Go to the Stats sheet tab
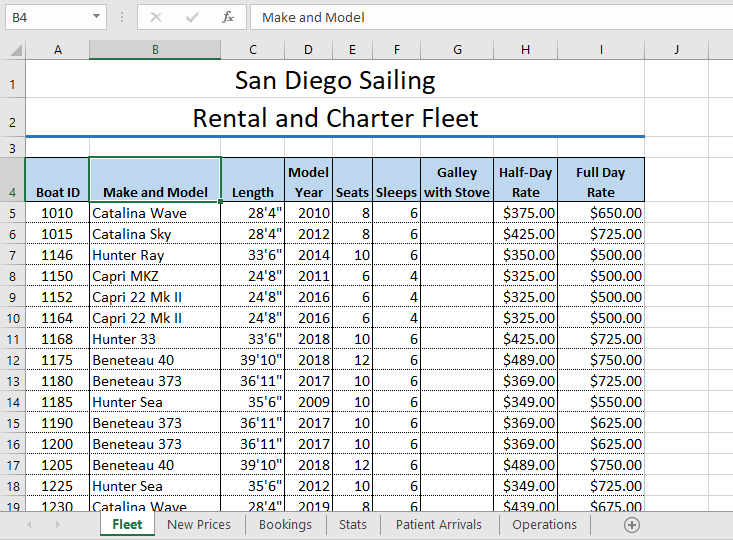 pos(353,524)
